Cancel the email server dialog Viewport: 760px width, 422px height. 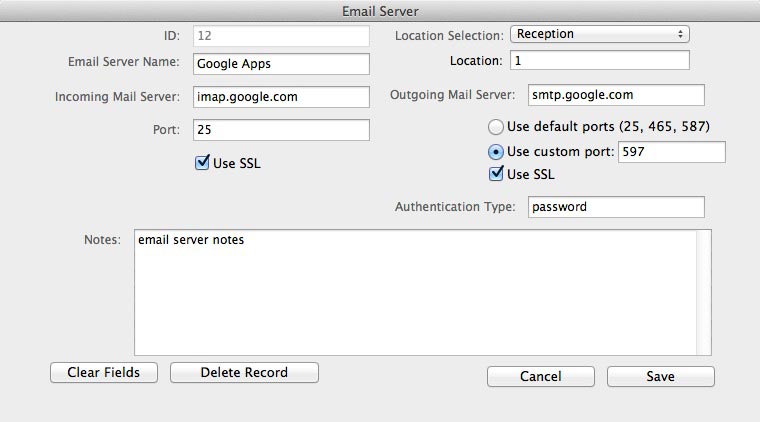tap(540, 376)
